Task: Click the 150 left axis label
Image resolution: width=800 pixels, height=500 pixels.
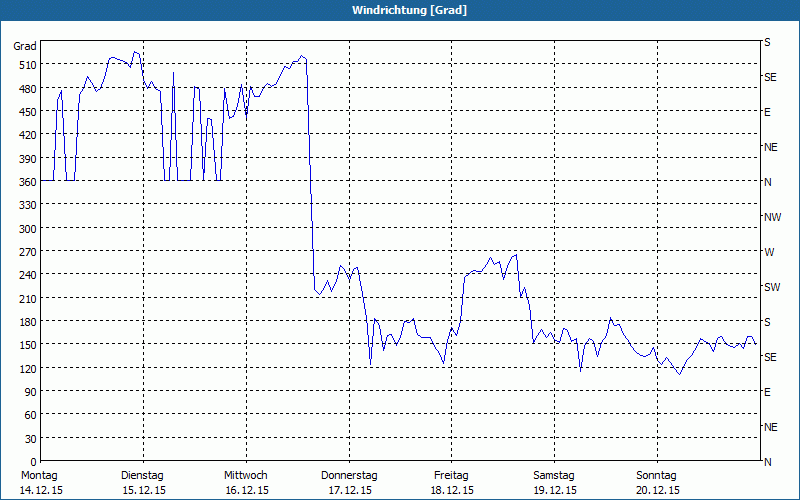Action: (28, 345)
